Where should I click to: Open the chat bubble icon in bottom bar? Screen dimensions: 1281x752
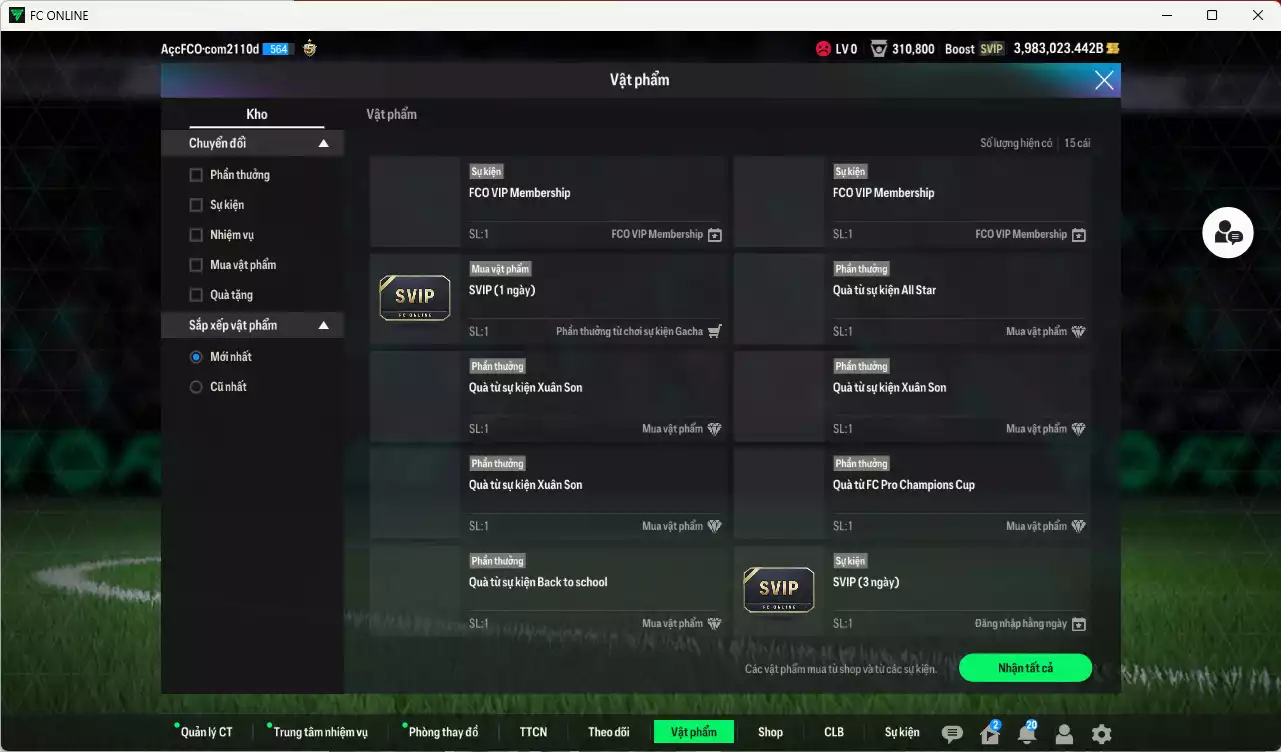pos(953,734)
